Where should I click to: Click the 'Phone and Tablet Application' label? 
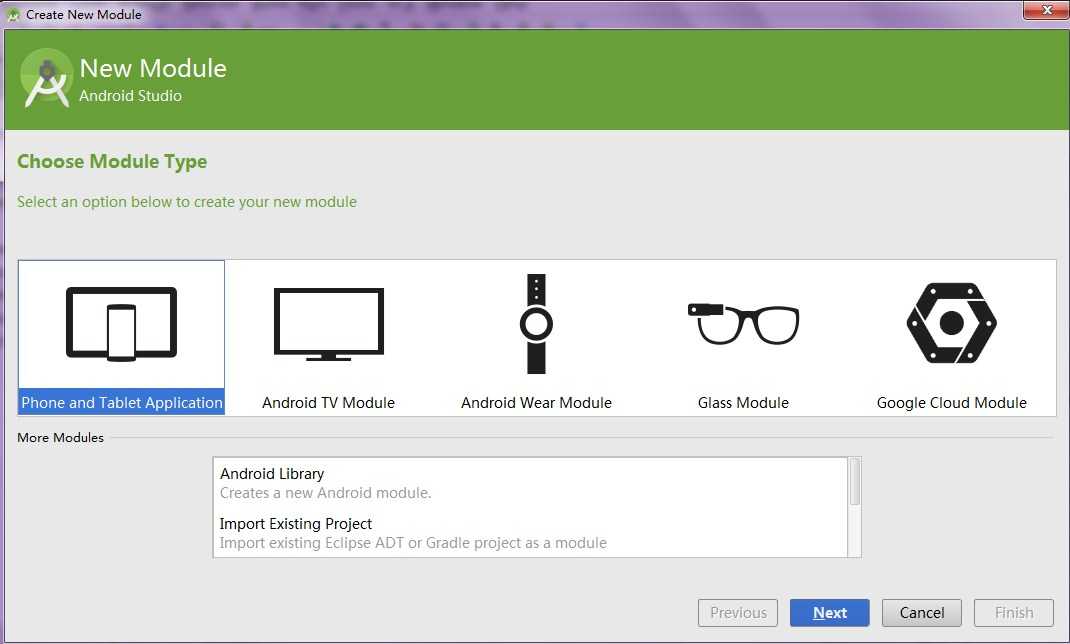[x=121, y=402]
